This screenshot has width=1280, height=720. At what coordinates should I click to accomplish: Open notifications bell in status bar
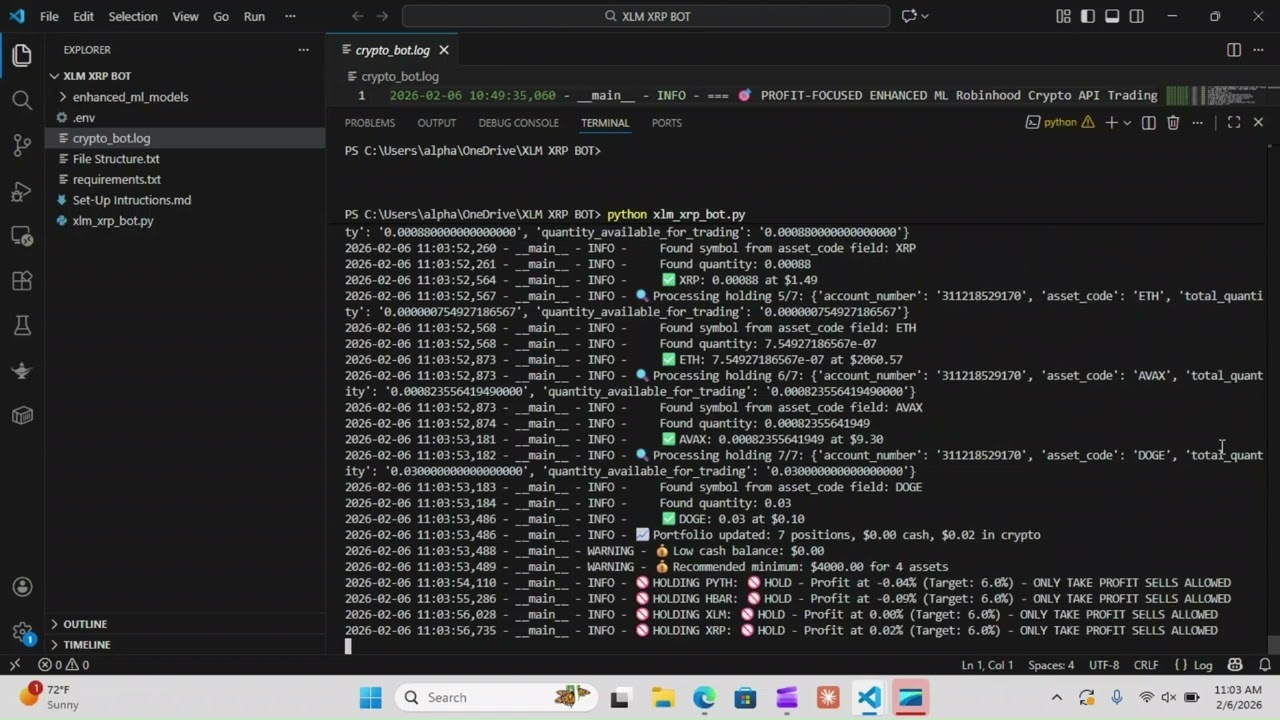[1264, 665]
